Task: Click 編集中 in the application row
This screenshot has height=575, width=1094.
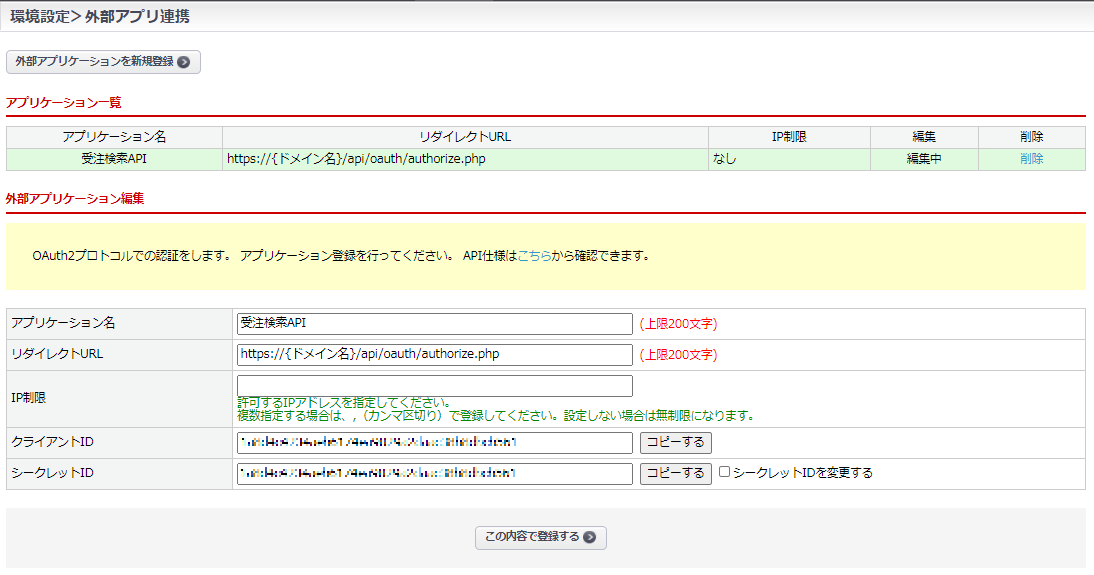Action: click(923, 159)
